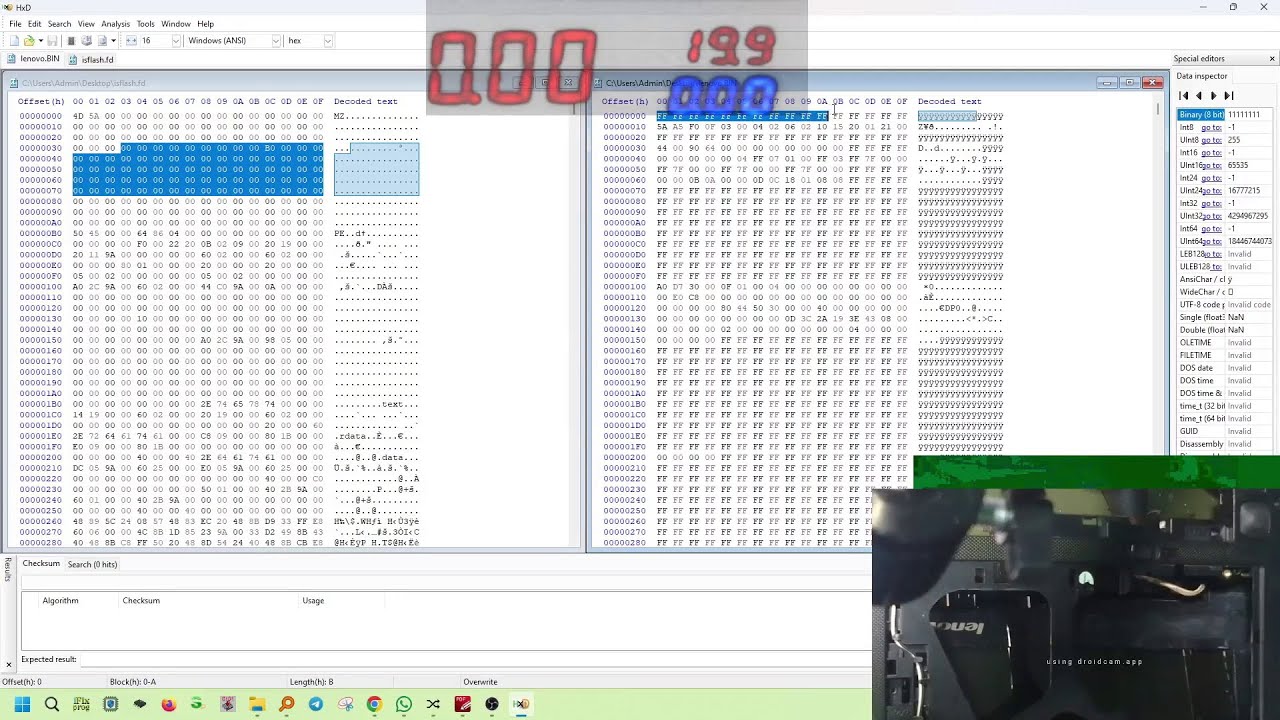Open the Search menu

click(x=59, y=24)
